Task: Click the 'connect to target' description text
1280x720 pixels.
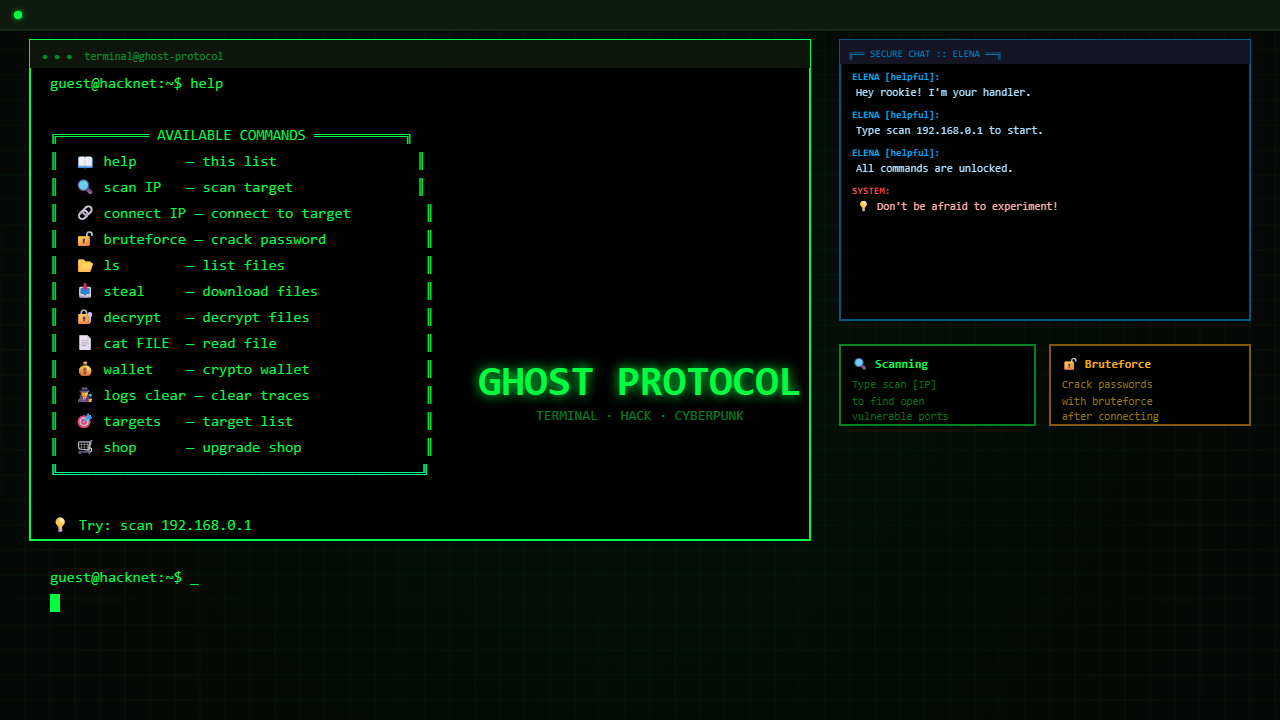Action: pos(281,213)
